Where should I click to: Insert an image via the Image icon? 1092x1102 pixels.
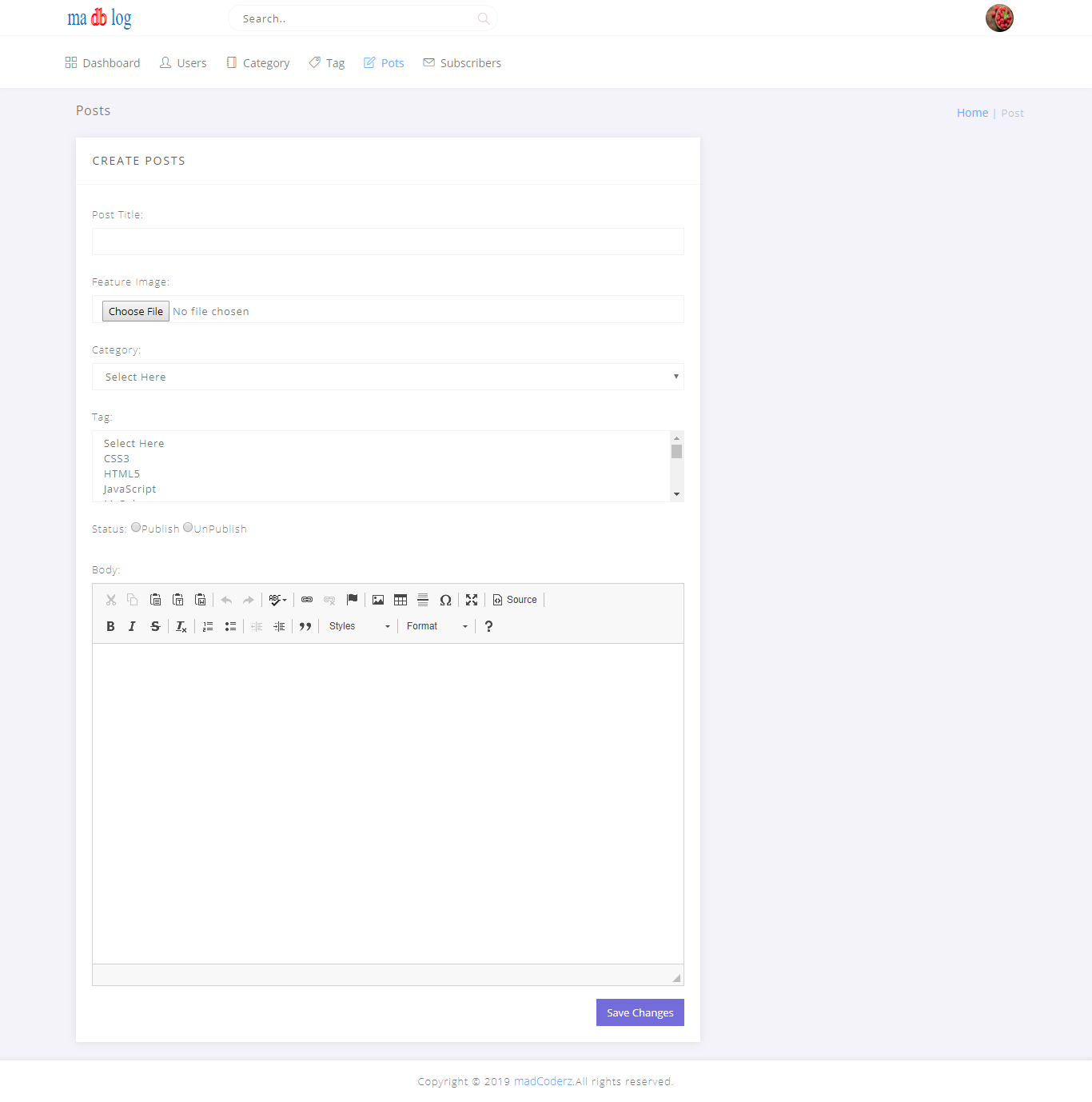378,600
